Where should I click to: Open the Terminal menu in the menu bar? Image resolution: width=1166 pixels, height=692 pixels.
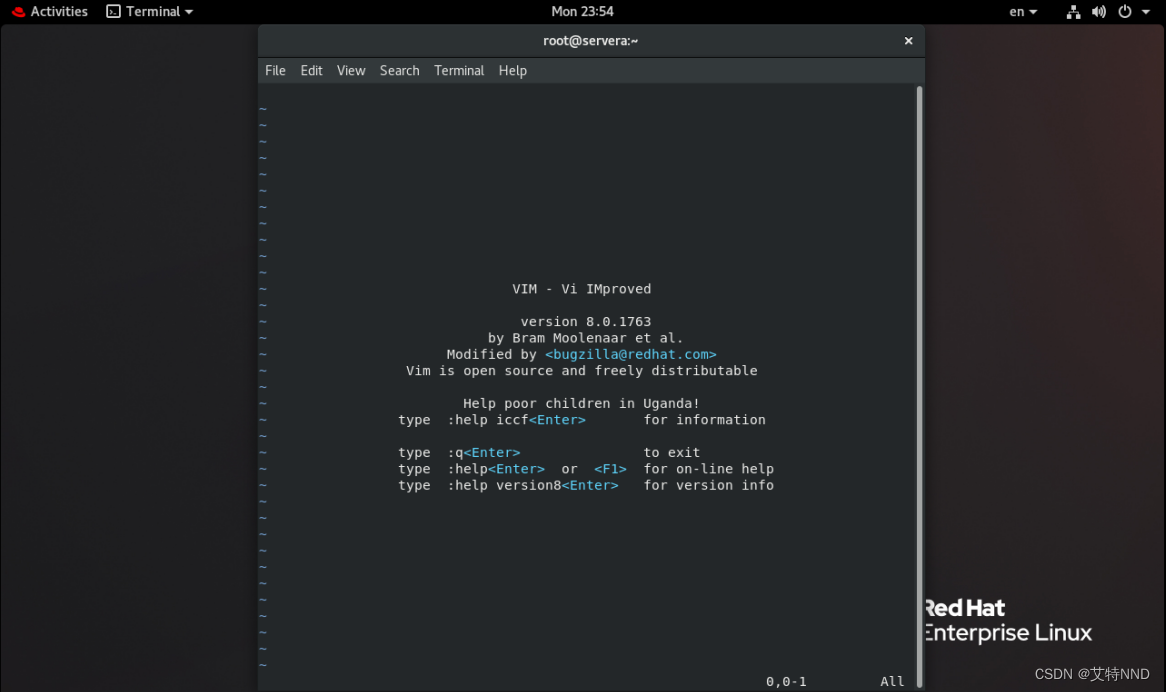coord(459,70)
